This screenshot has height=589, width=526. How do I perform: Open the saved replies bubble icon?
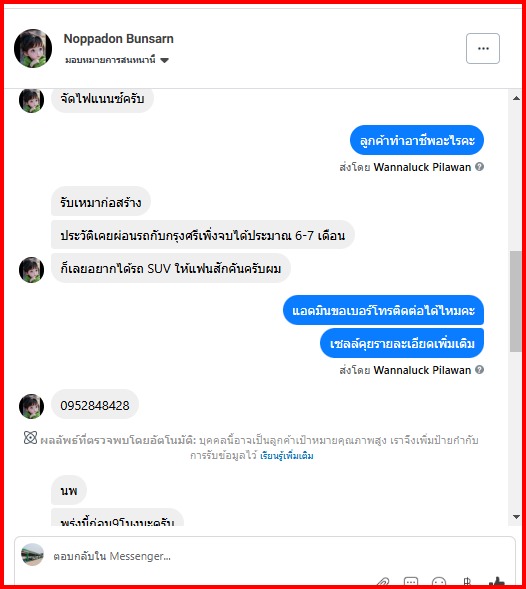(x=411, y=581)
